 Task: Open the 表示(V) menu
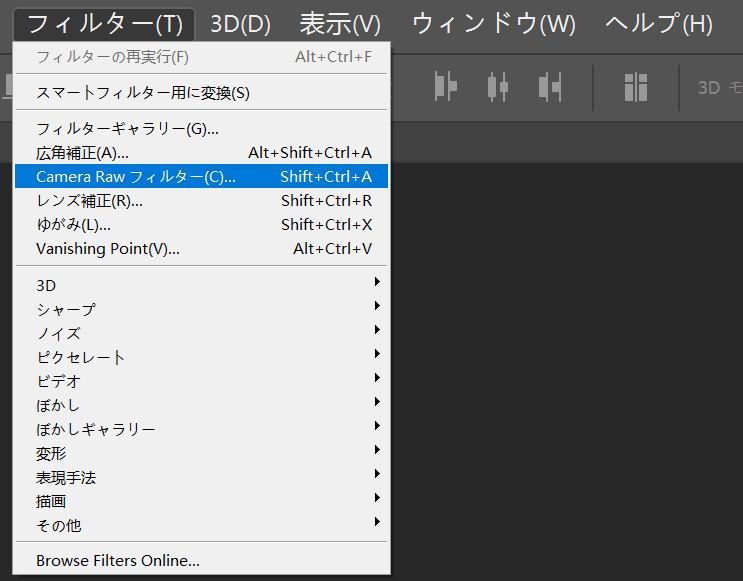coord(340,24)
